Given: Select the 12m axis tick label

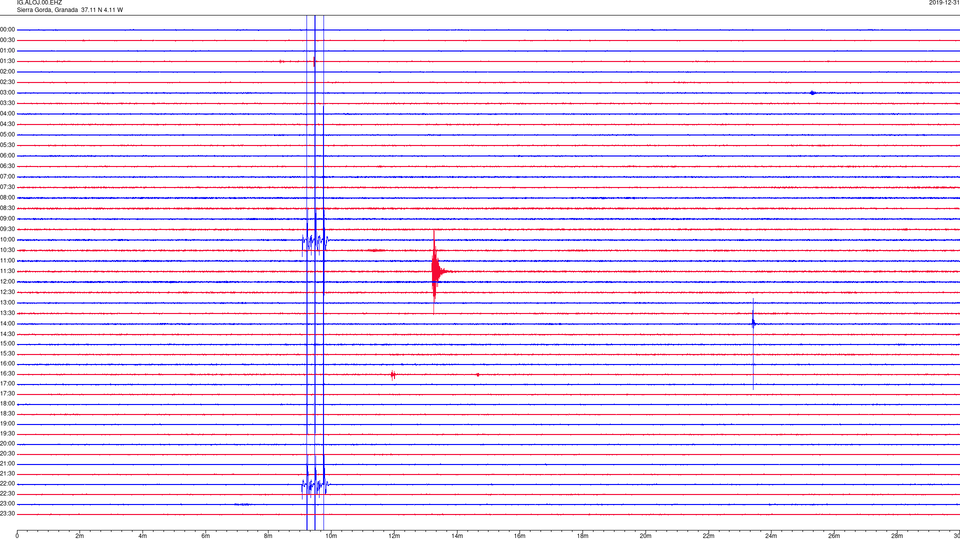Looking at the screenshot, I should tap(394, 536).
